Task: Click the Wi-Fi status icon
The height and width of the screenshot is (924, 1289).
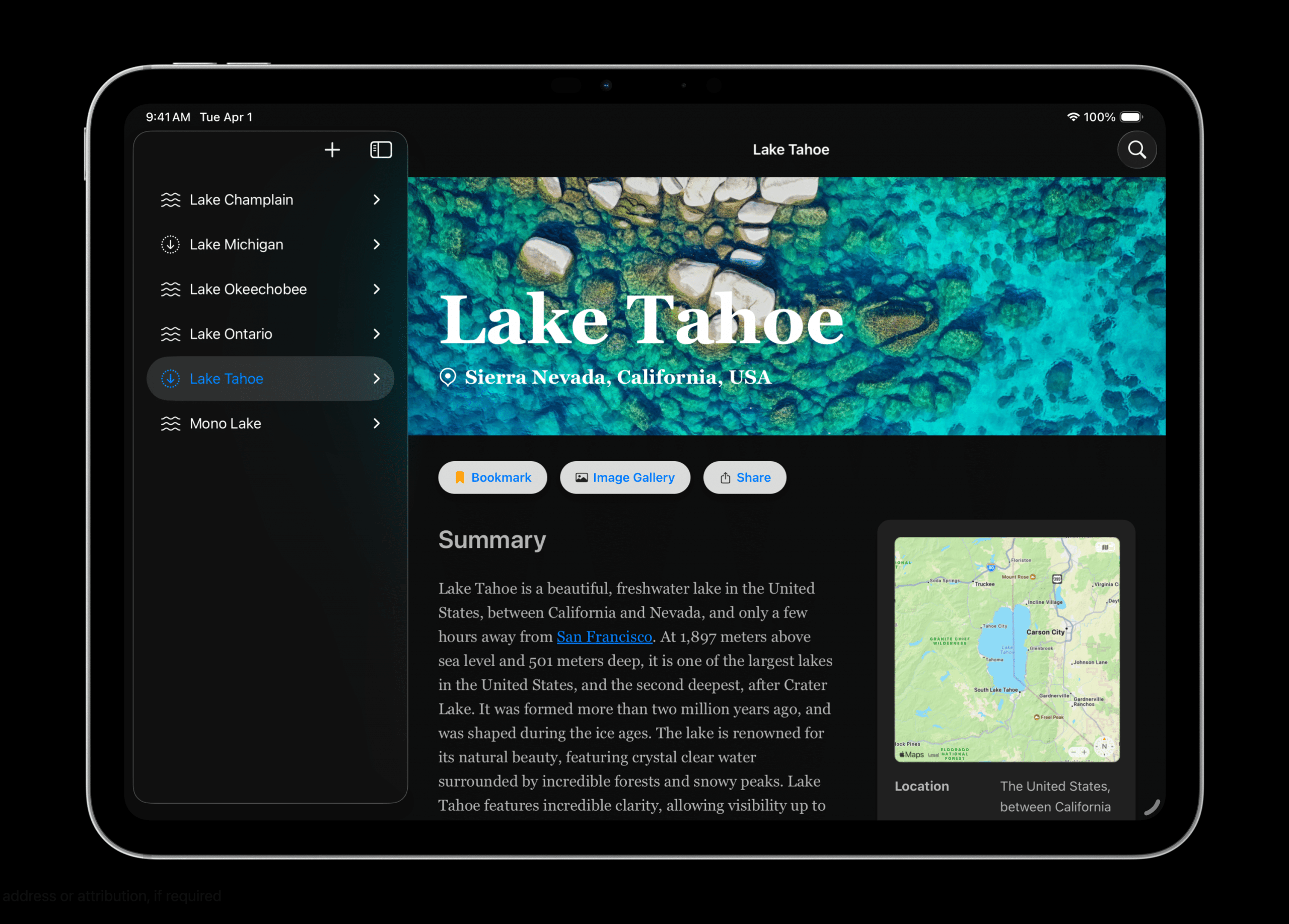Action: pos(1072,117)
